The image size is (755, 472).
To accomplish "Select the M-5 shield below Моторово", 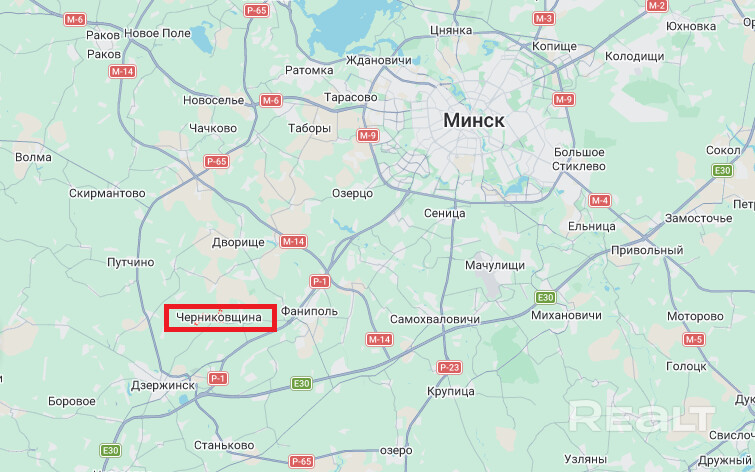I will 694,339.
